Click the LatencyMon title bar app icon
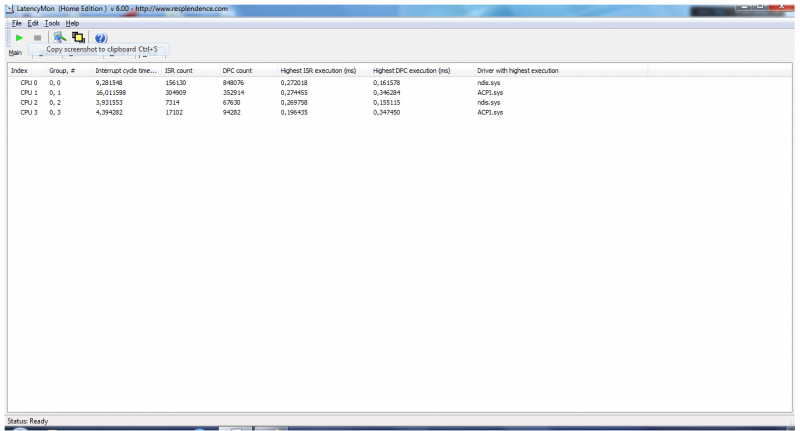Screen dimensions: 800x431 9,8
